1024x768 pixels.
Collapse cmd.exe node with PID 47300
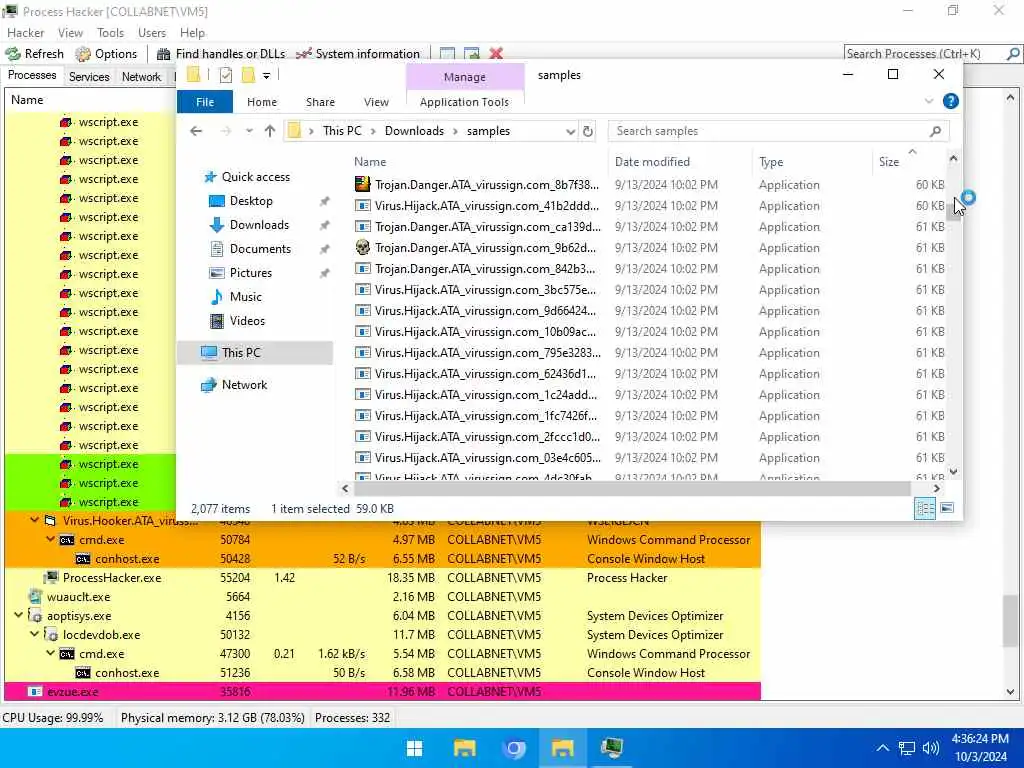pyautogui.click(x=50, y=653)
